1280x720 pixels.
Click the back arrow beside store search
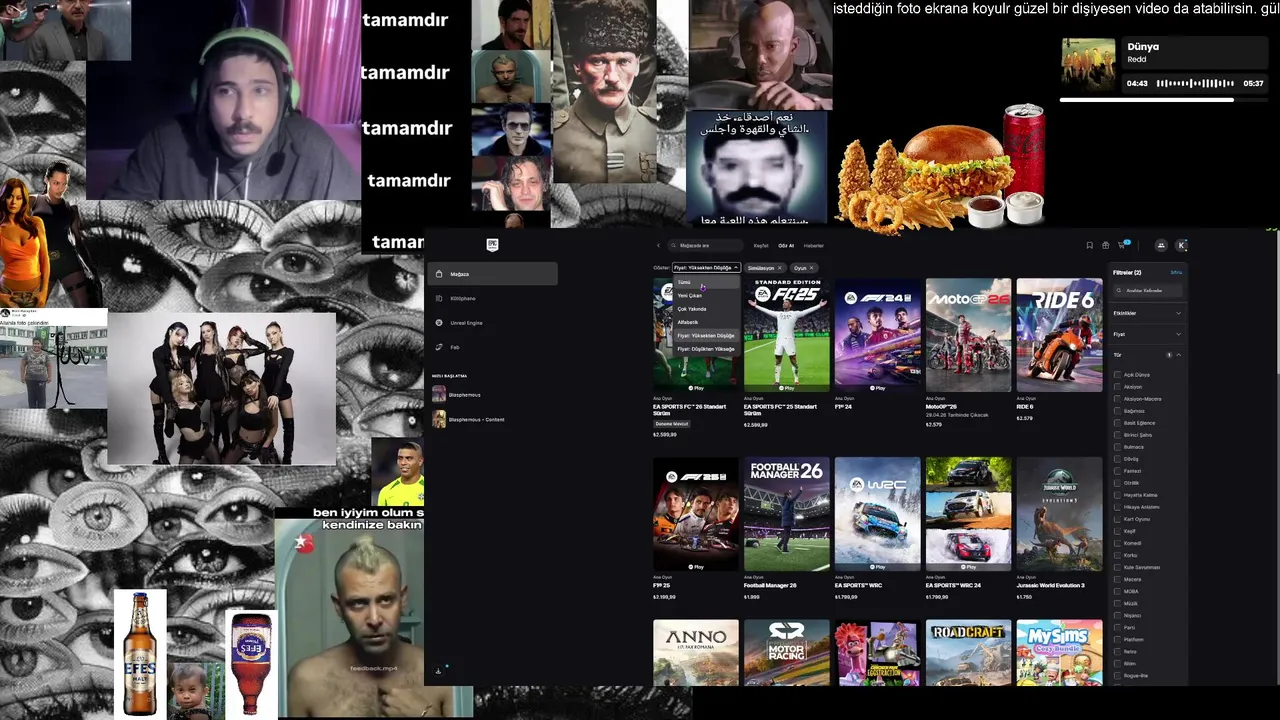coord(658,245)
